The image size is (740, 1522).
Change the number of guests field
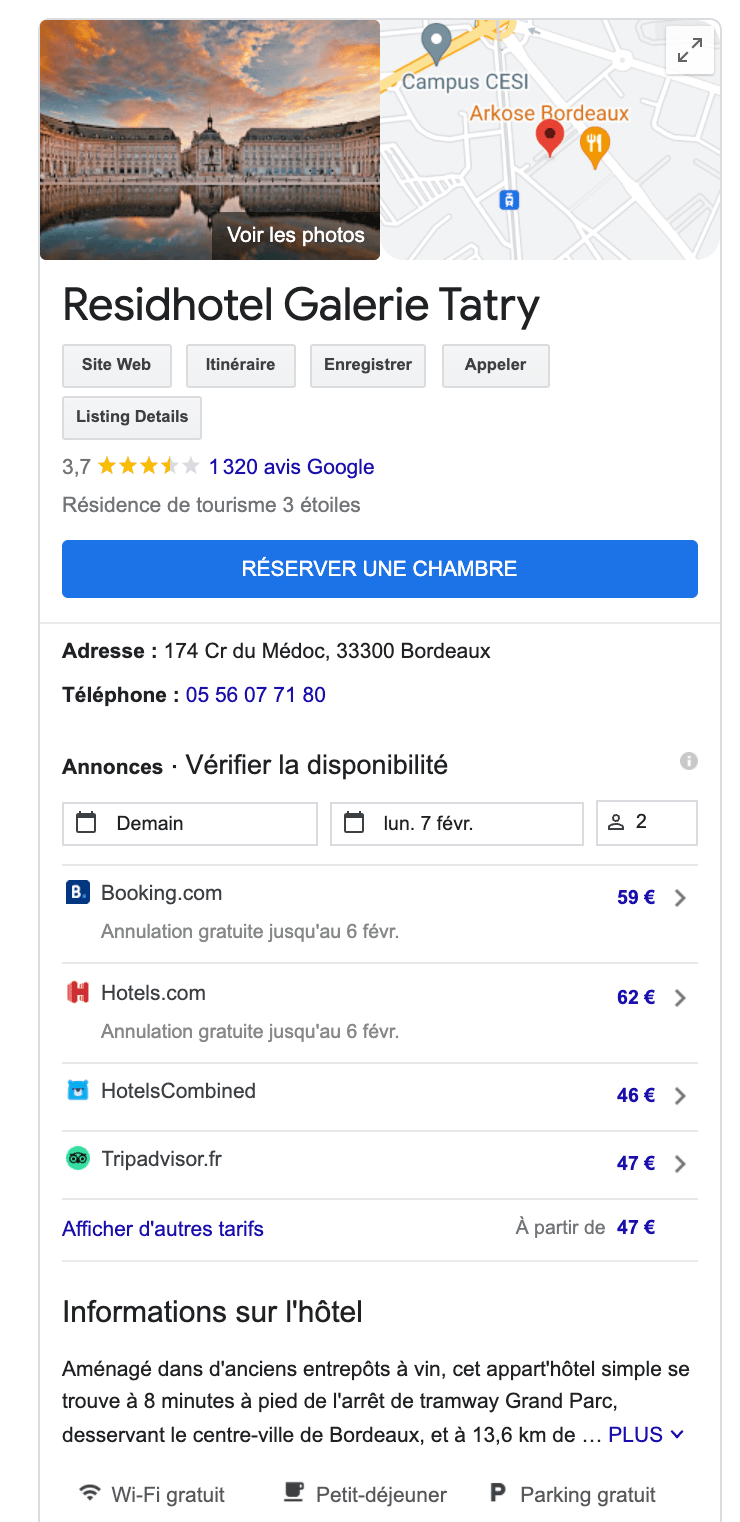646,823
